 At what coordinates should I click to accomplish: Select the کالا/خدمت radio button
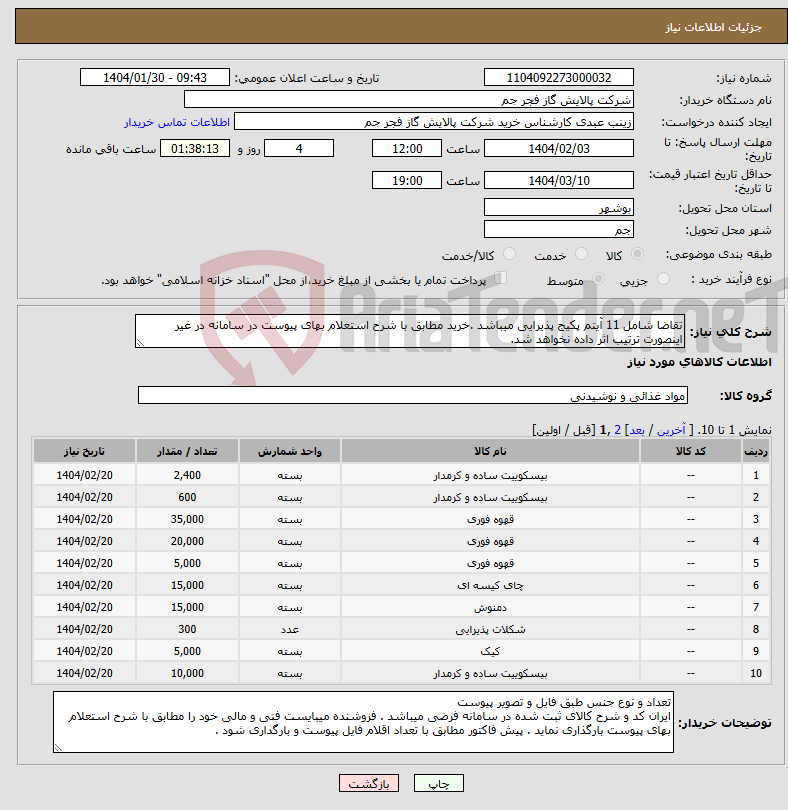click(509, 254)
